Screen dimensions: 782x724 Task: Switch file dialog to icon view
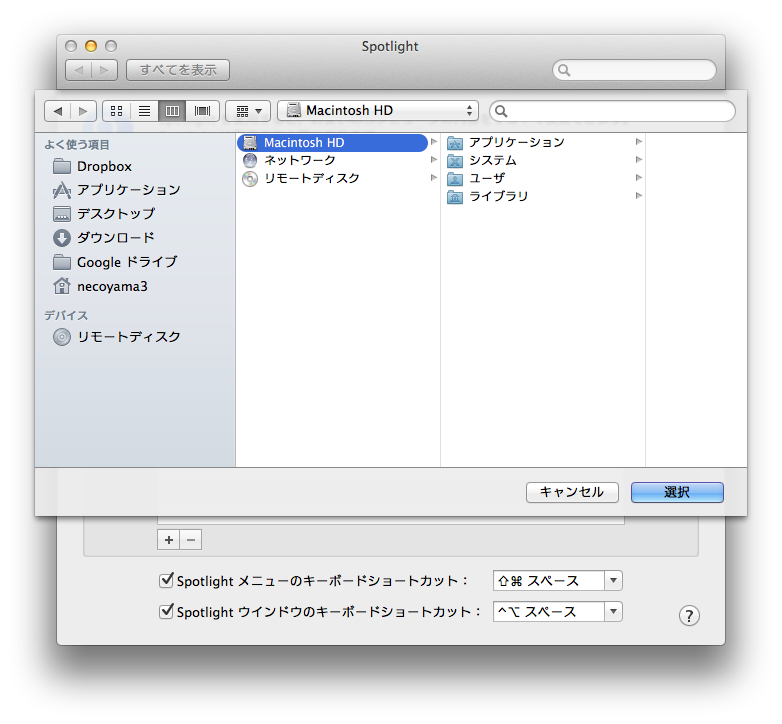[x=117, y=111]
